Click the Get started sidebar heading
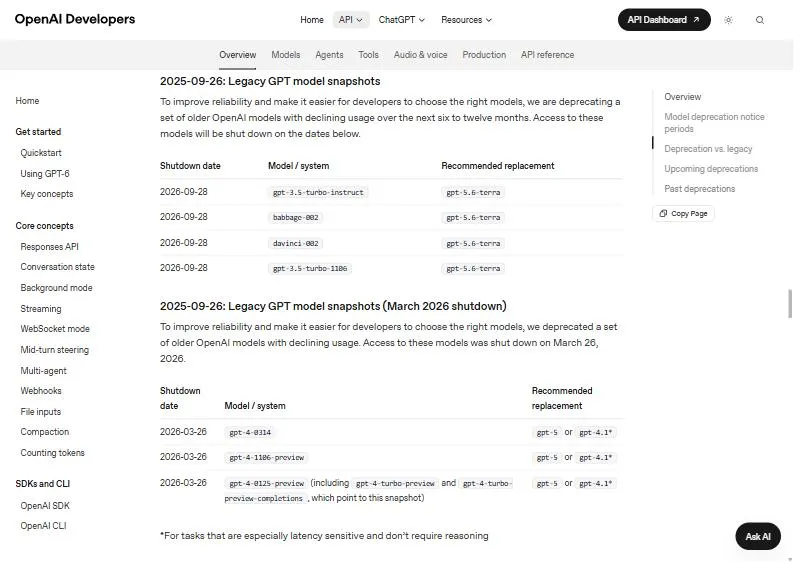This screenshot has width=800, height=563. [38, 132]
